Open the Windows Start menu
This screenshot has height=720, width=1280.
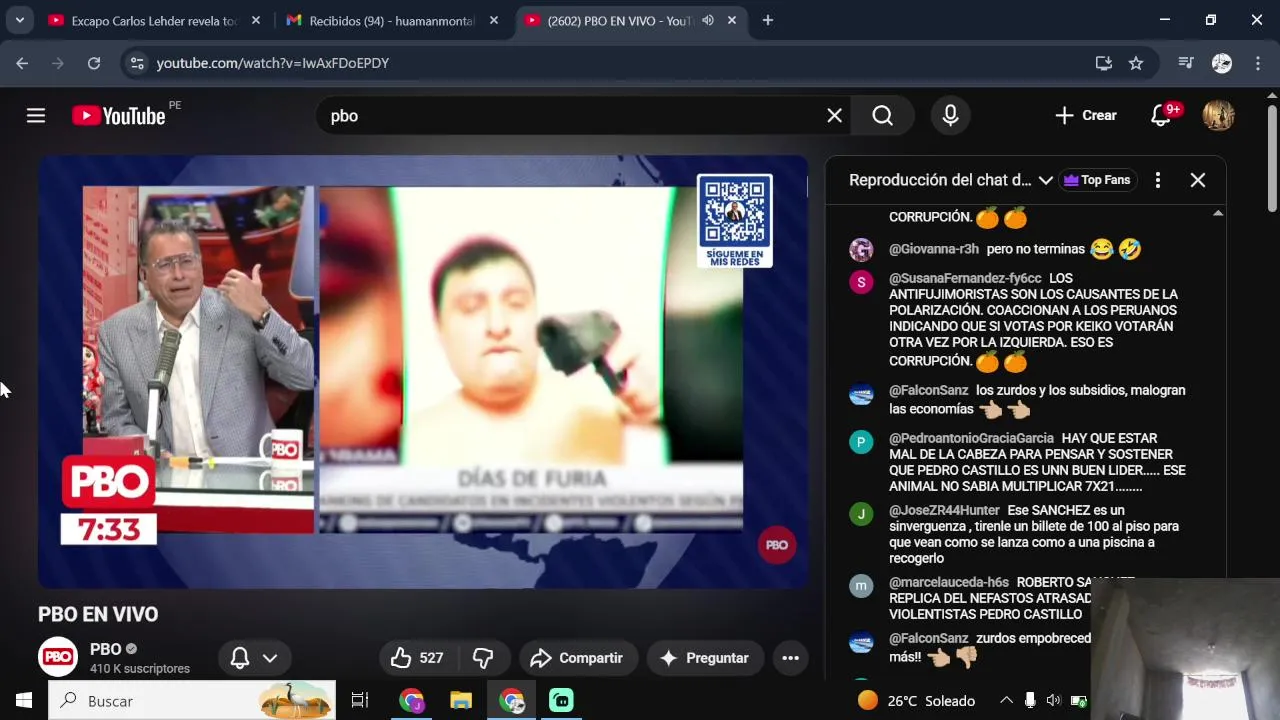pos(23,701)
